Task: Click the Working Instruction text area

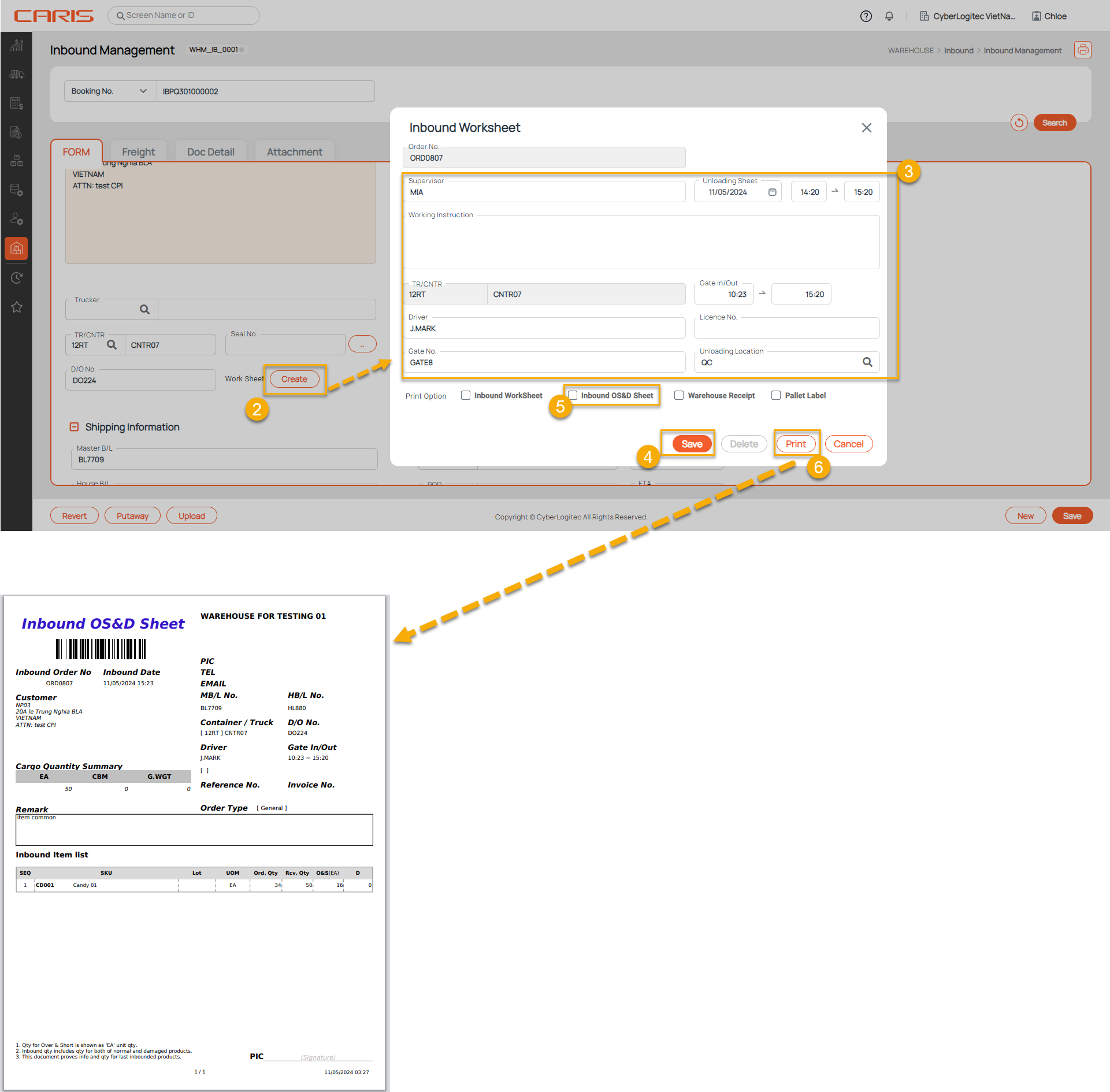Action: coord(641,244)
